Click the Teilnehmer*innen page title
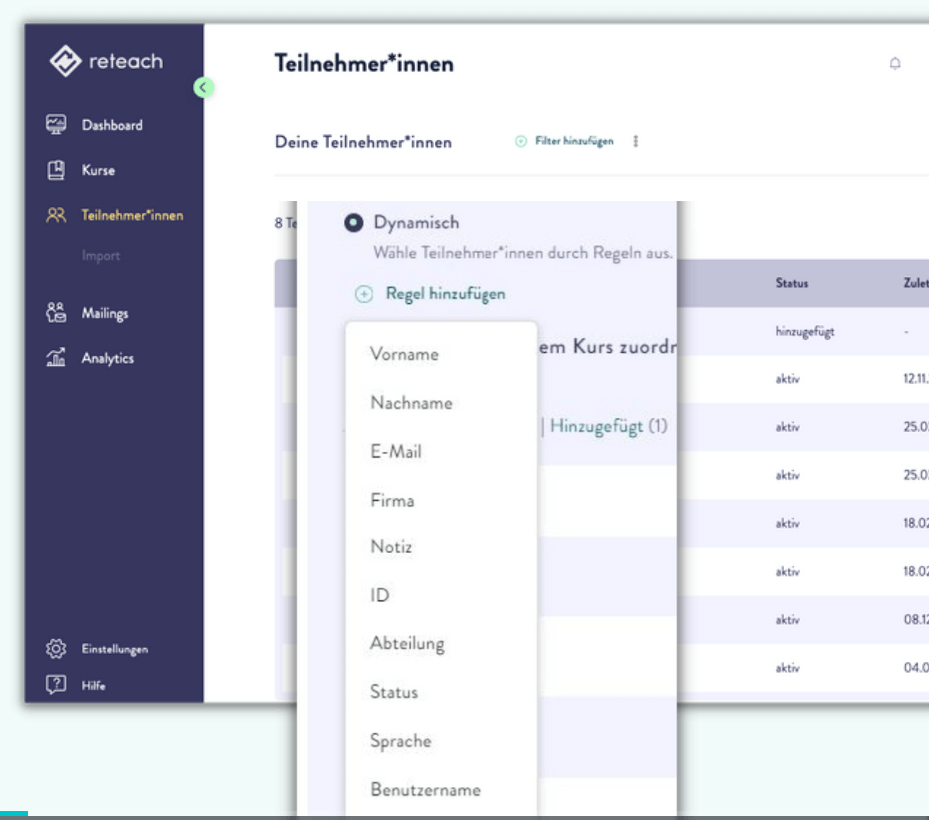Image resolution: width=929 pixels, height=820 pixels. tap(364, 63)
